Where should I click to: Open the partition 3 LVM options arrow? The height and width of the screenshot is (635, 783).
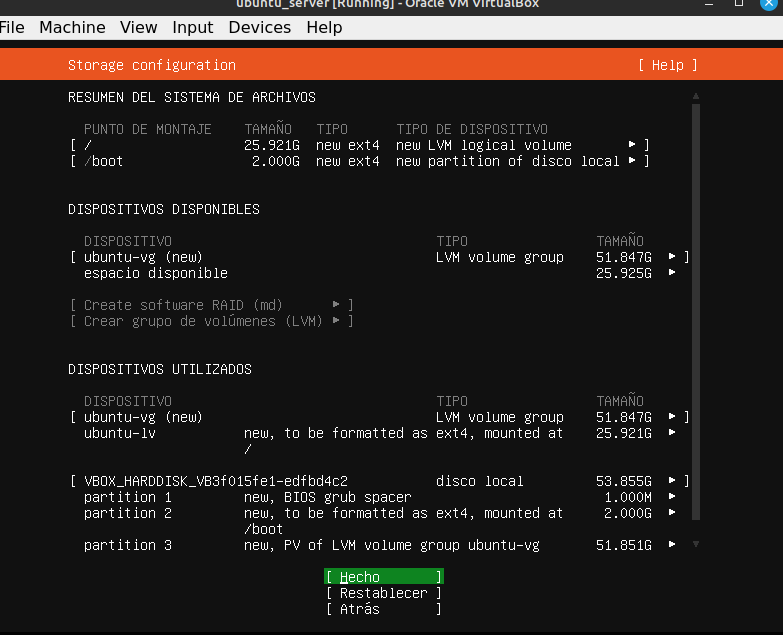point(672,545)
